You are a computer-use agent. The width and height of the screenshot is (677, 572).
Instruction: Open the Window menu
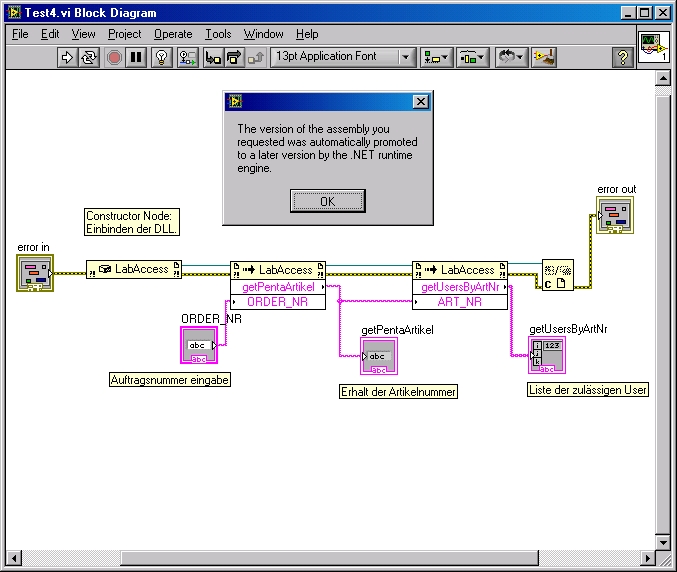click(x=263, y=34)
